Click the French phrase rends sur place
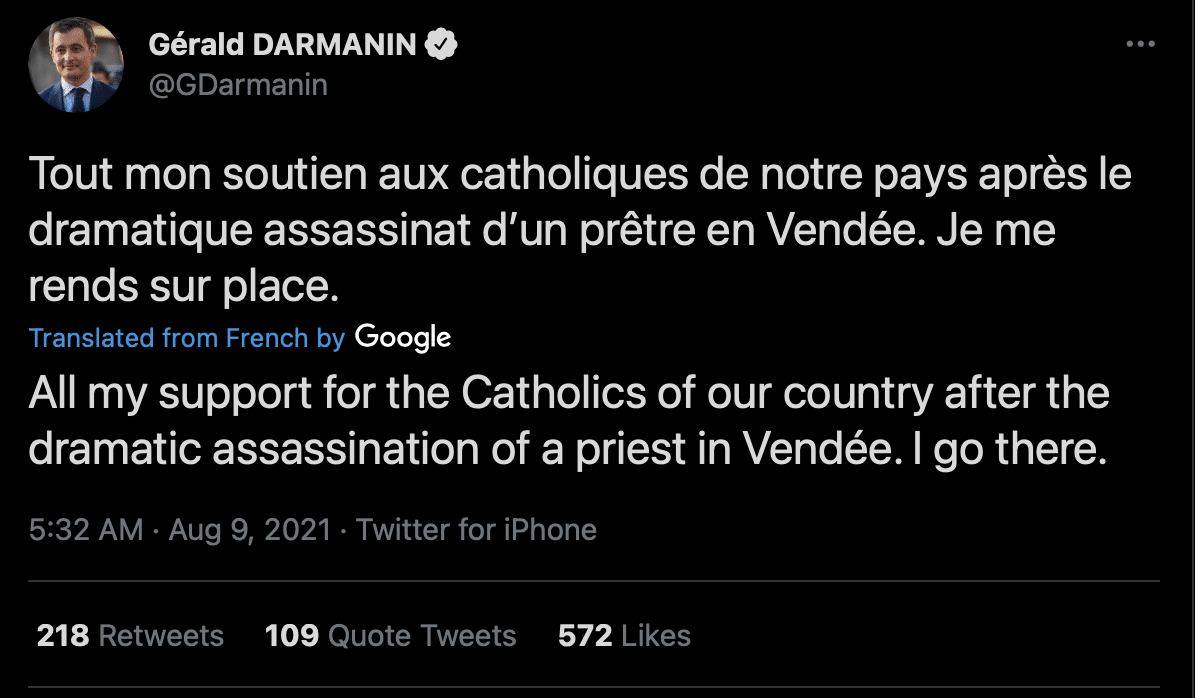The width and height of the screenshot is (1195, 698). (x=178, y=287)
